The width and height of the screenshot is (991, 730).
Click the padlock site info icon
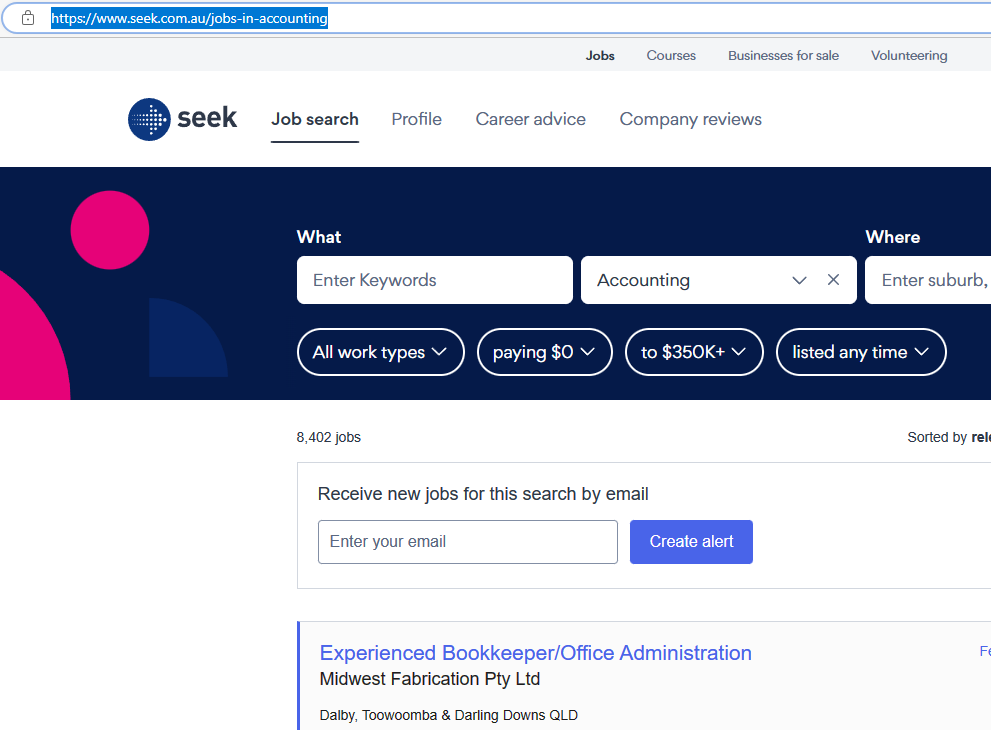[x=28, y=18]
